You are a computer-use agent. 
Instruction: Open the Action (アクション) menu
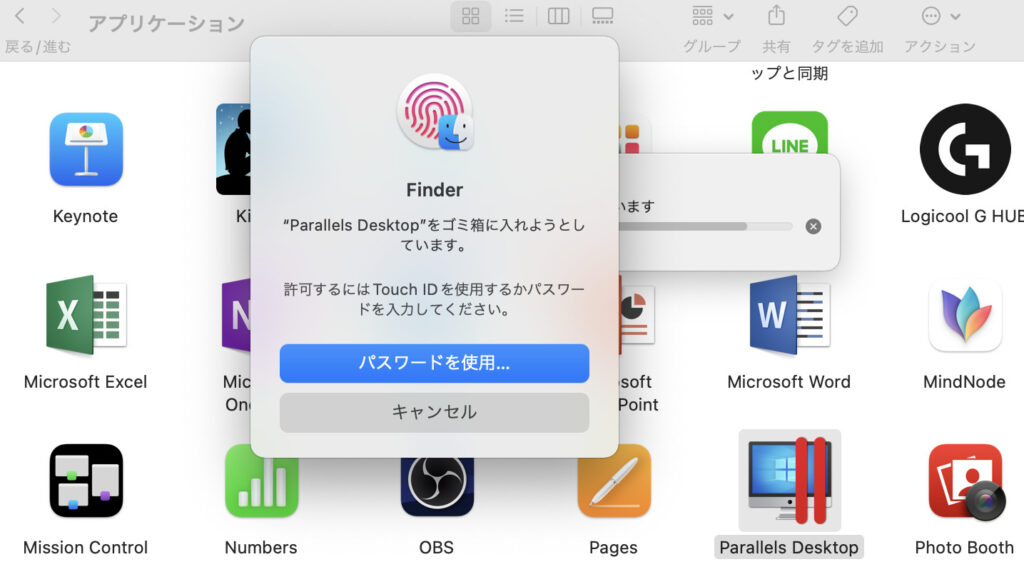point(940,16)
